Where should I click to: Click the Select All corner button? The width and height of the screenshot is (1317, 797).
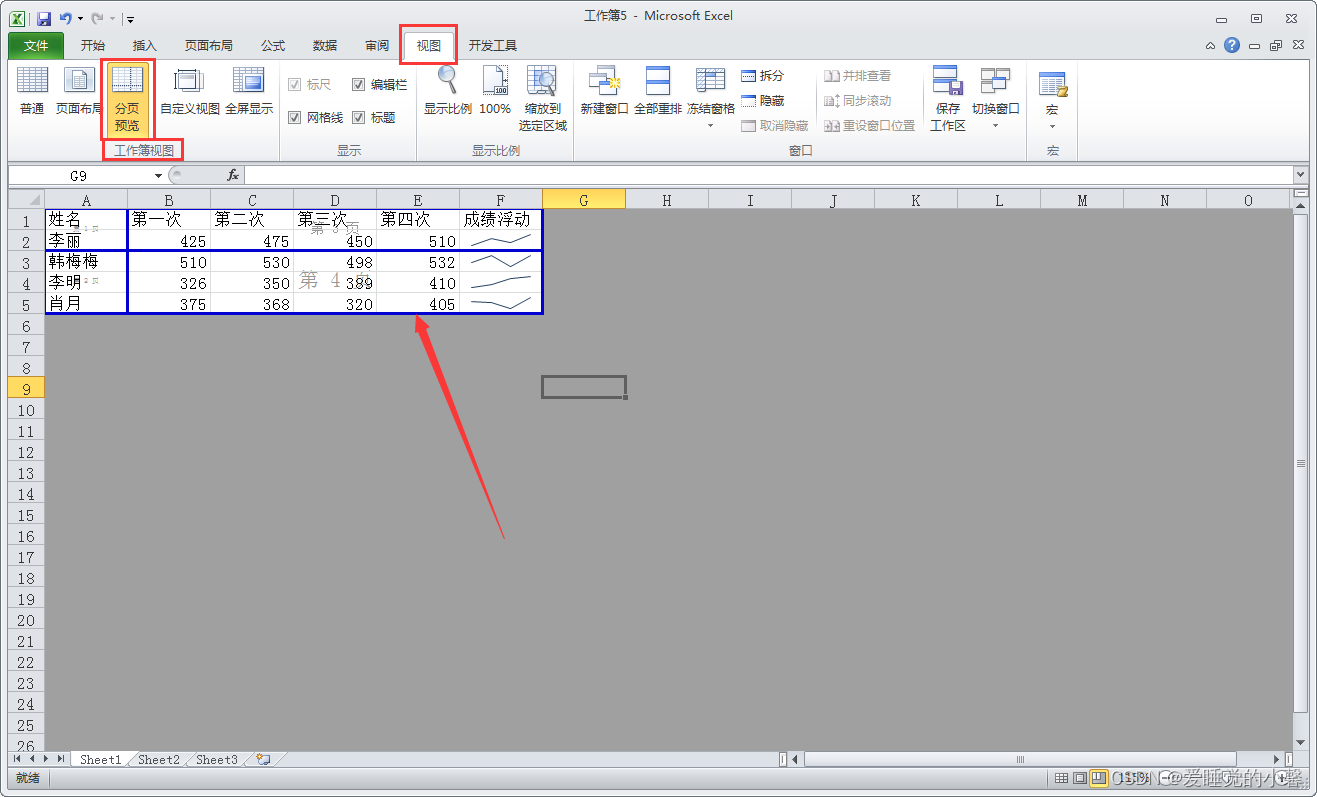[x=26, y=199]
